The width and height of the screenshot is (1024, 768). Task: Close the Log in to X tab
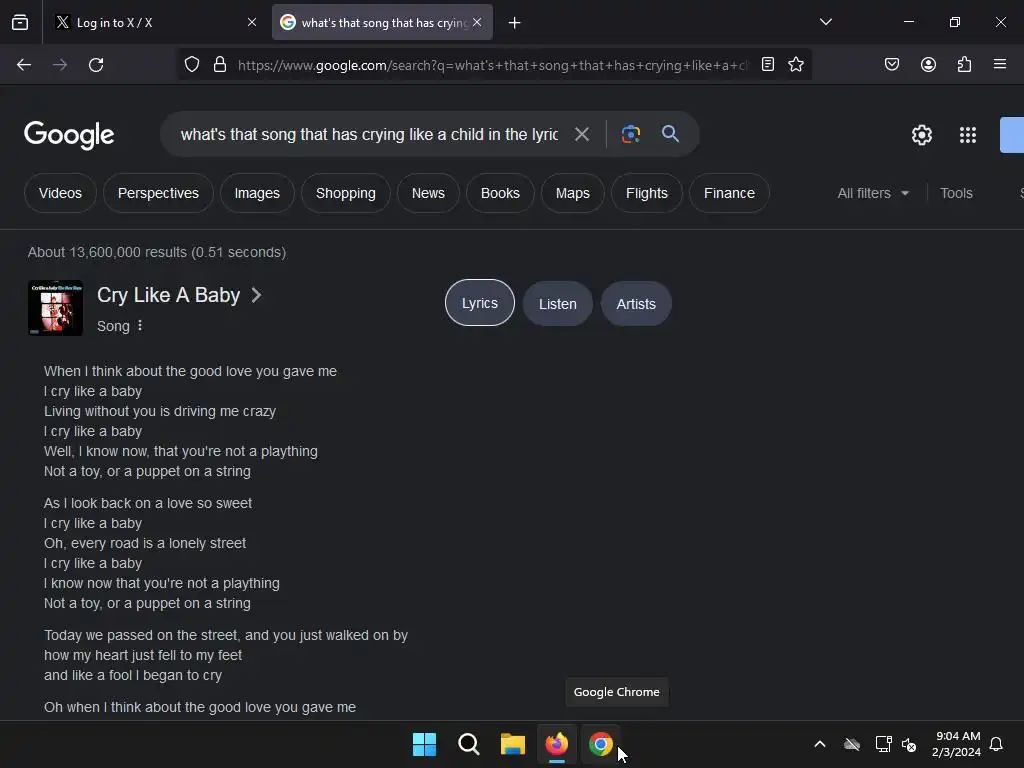tap(252, 22)
